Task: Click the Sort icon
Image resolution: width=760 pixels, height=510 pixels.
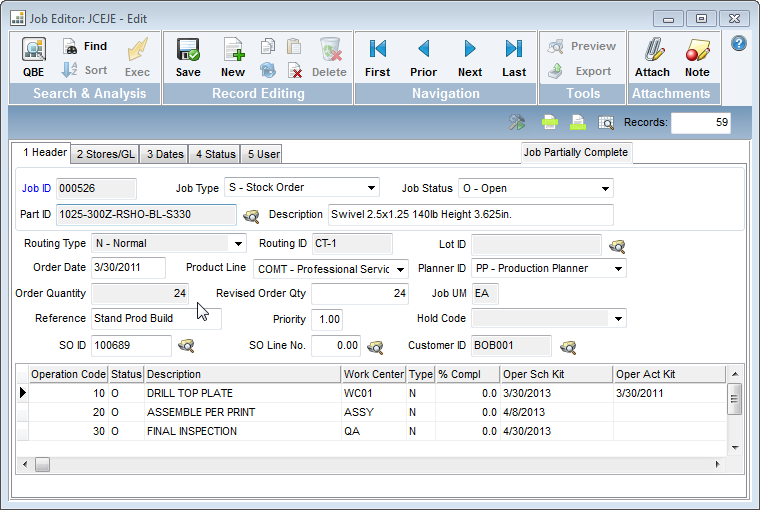Action: pos(69,70)
